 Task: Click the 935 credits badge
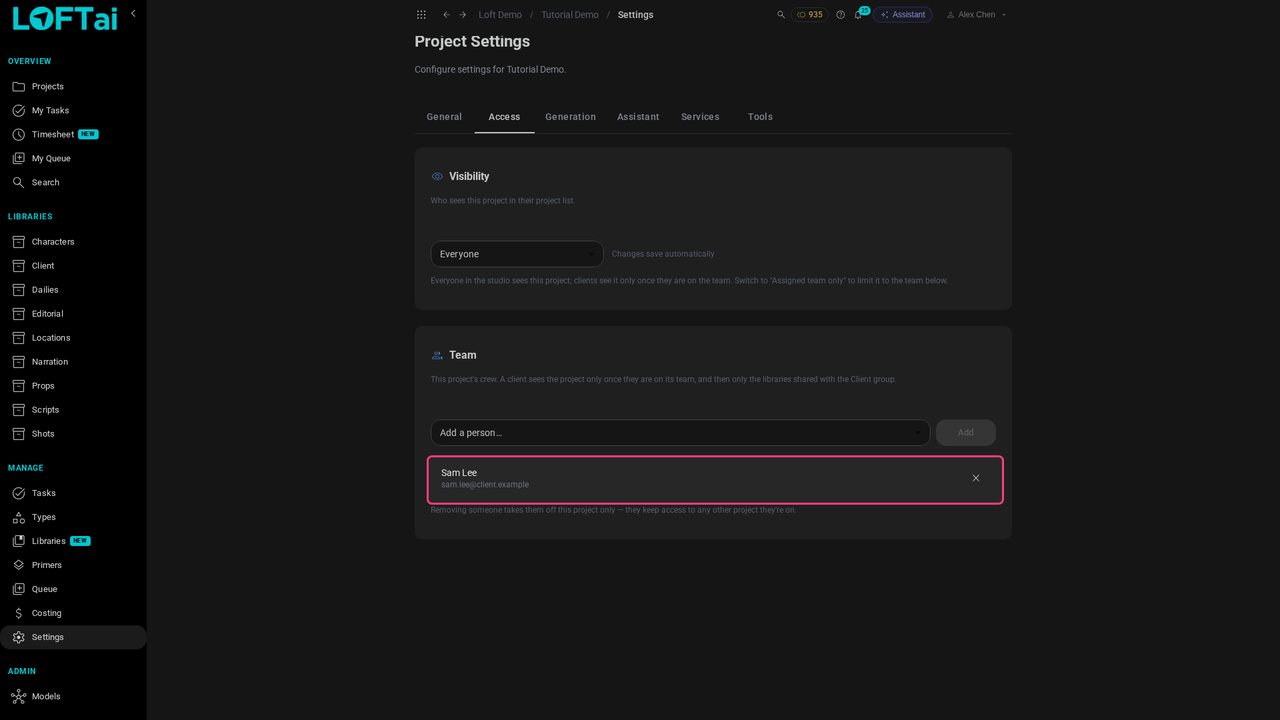point(810,15)
